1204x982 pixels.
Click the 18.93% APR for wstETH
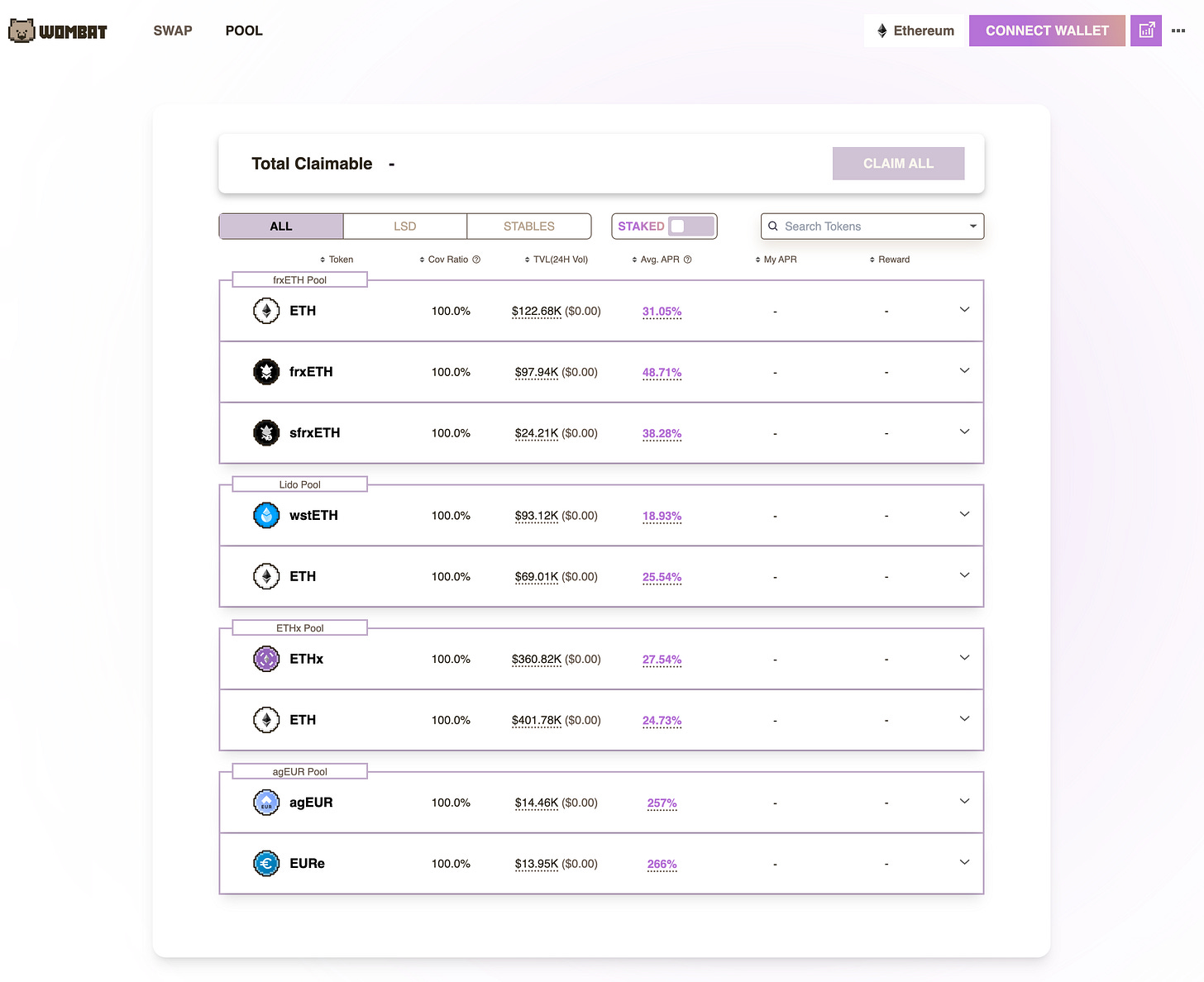pyautogui.click(x=662, y=517)
